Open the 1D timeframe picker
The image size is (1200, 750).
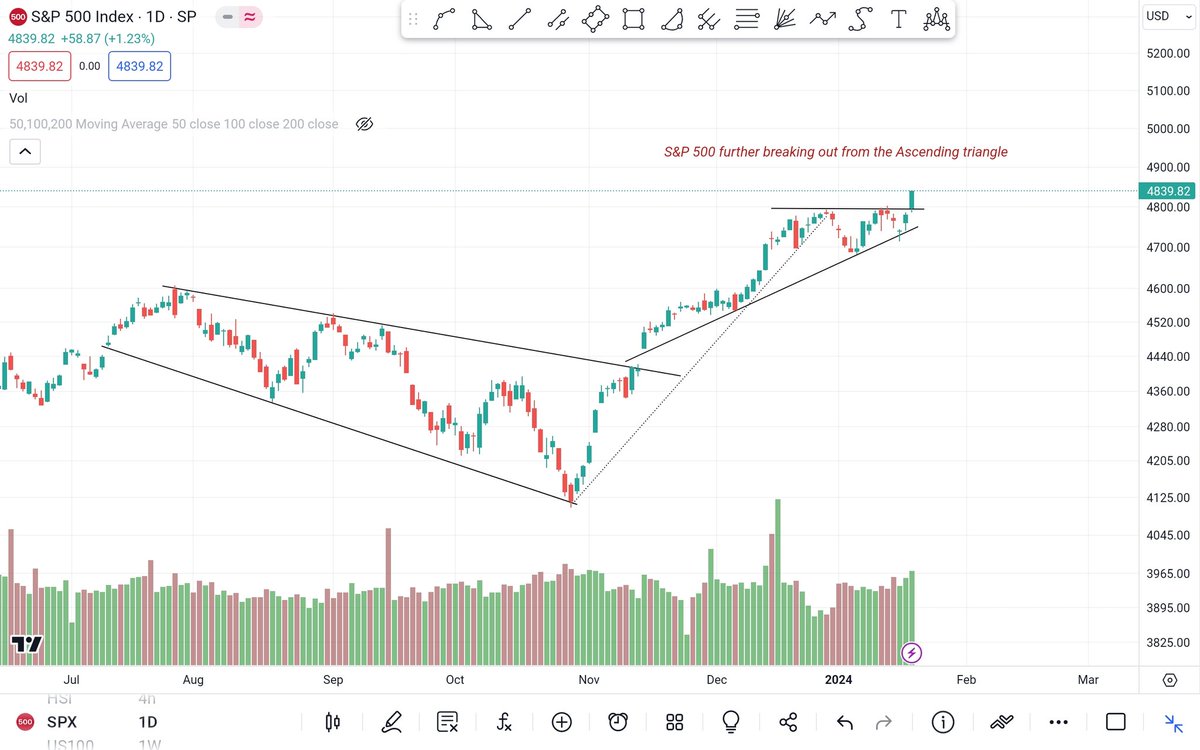coord(146,722)
